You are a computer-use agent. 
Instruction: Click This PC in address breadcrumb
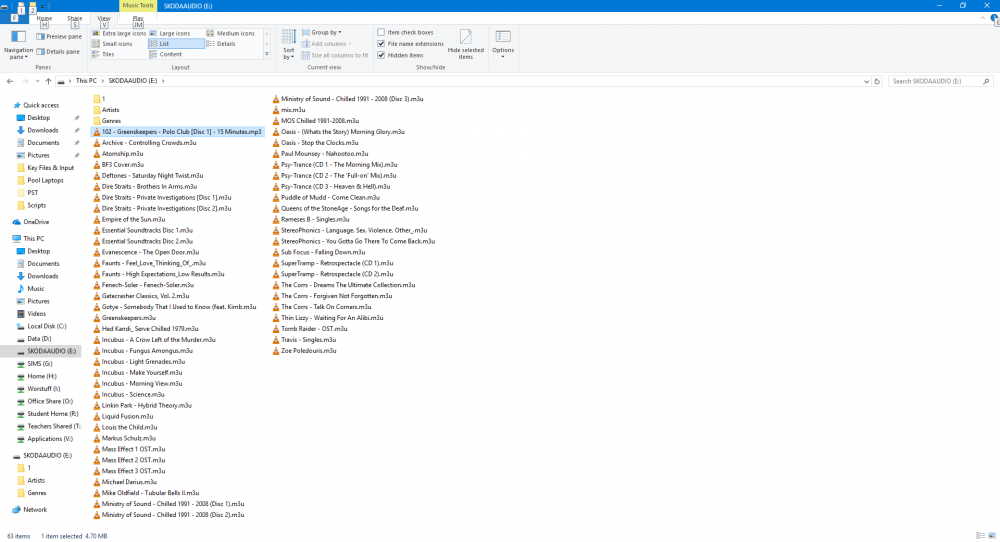86,81
